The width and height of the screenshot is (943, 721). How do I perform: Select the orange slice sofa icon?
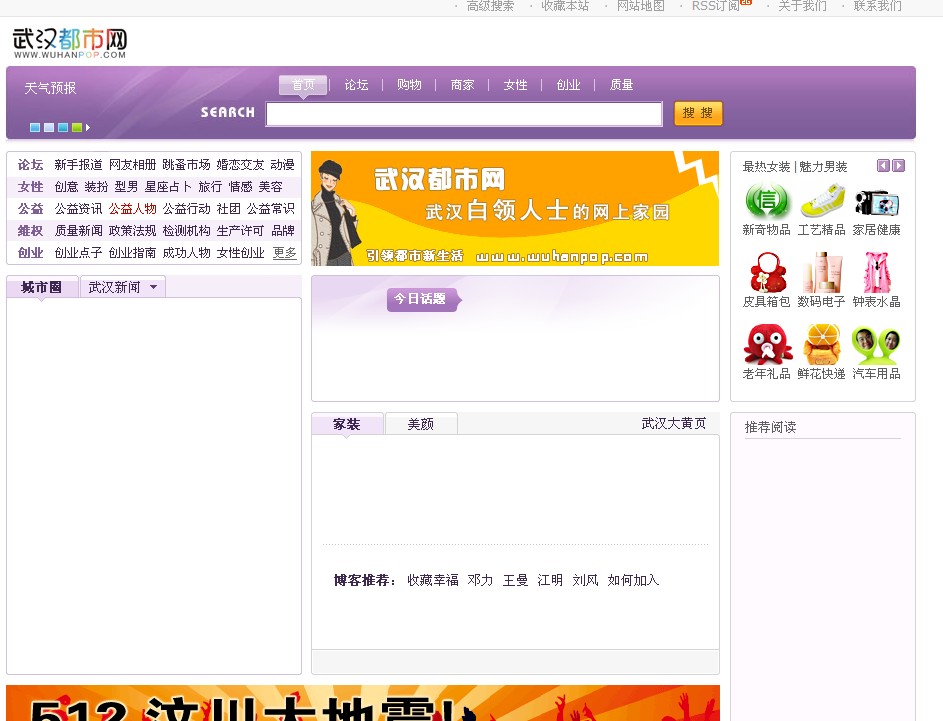coord(822,344)
